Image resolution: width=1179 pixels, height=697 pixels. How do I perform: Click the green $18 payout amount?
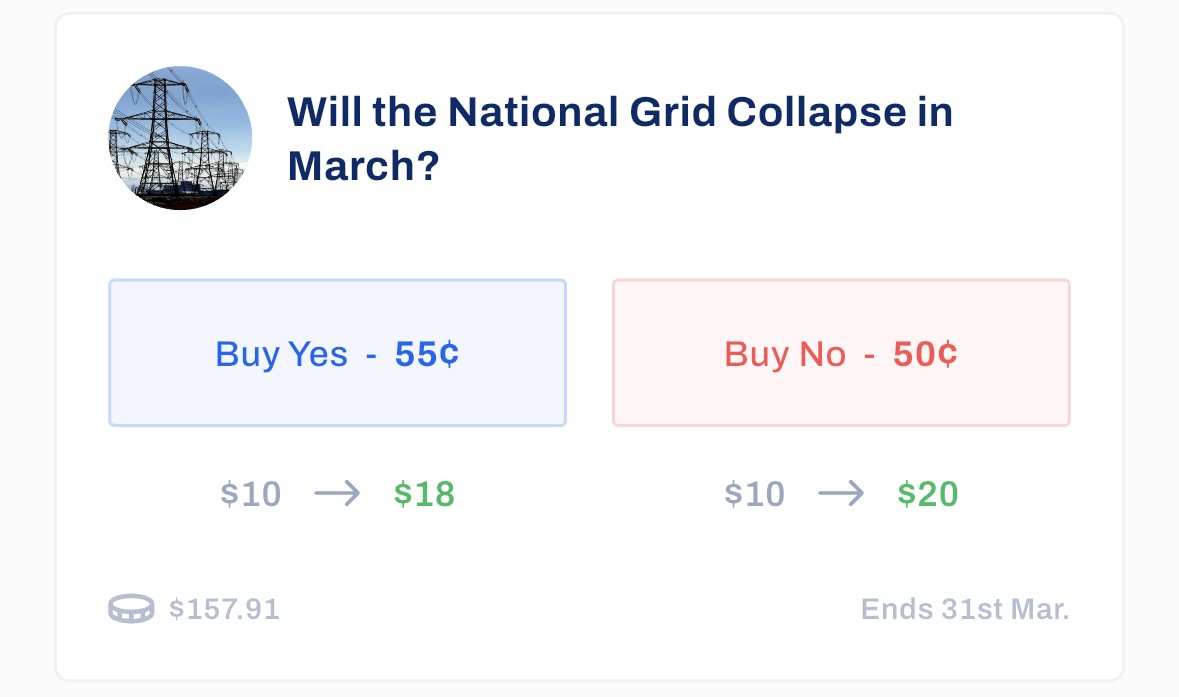[x=424, y=494]
